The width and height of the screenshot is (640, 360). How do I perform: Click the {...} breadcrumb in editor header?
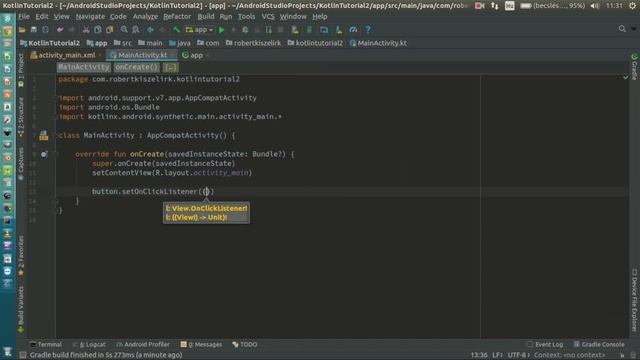pyautogui.click(x=171, y=67)
